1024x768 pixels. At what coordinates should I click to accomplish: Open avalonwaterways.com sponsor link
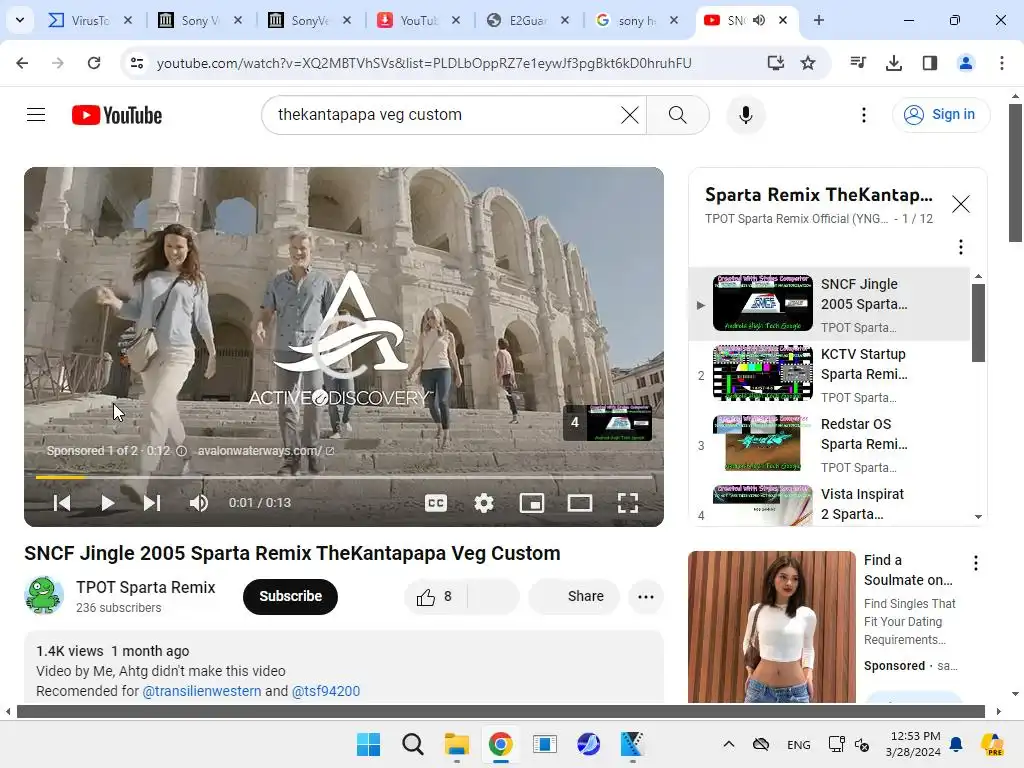[x=266, y=451]
